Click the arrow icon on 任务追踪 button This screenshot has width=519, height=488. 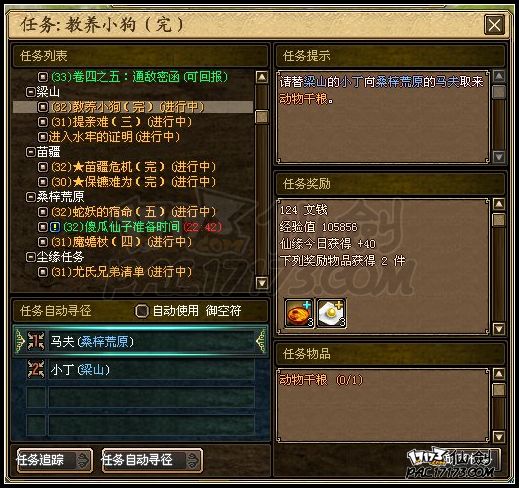[x=82, y=460]
